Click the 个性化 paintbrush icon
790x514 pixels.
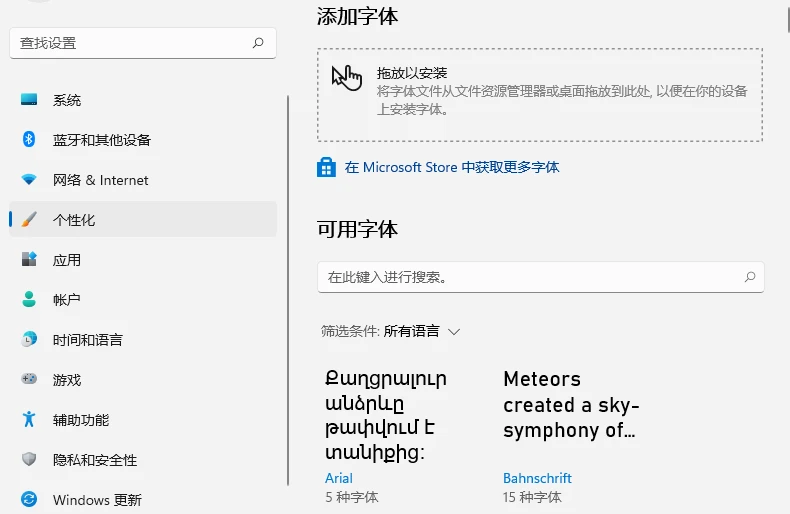(x=29, y=220)
